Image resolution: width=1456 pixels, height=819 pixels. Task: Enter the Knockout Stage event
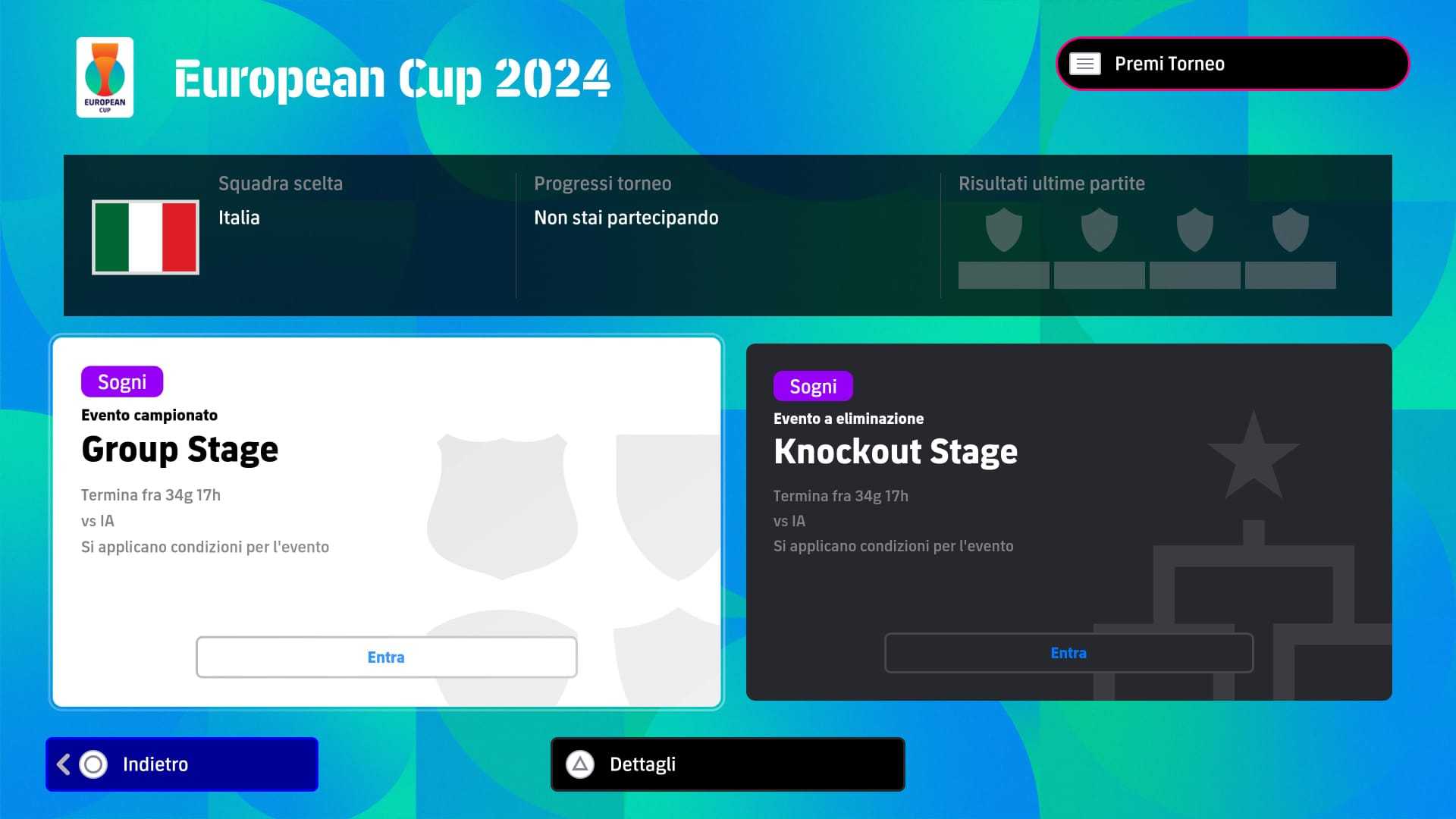pyautogui.click(x=1068, y=653)
